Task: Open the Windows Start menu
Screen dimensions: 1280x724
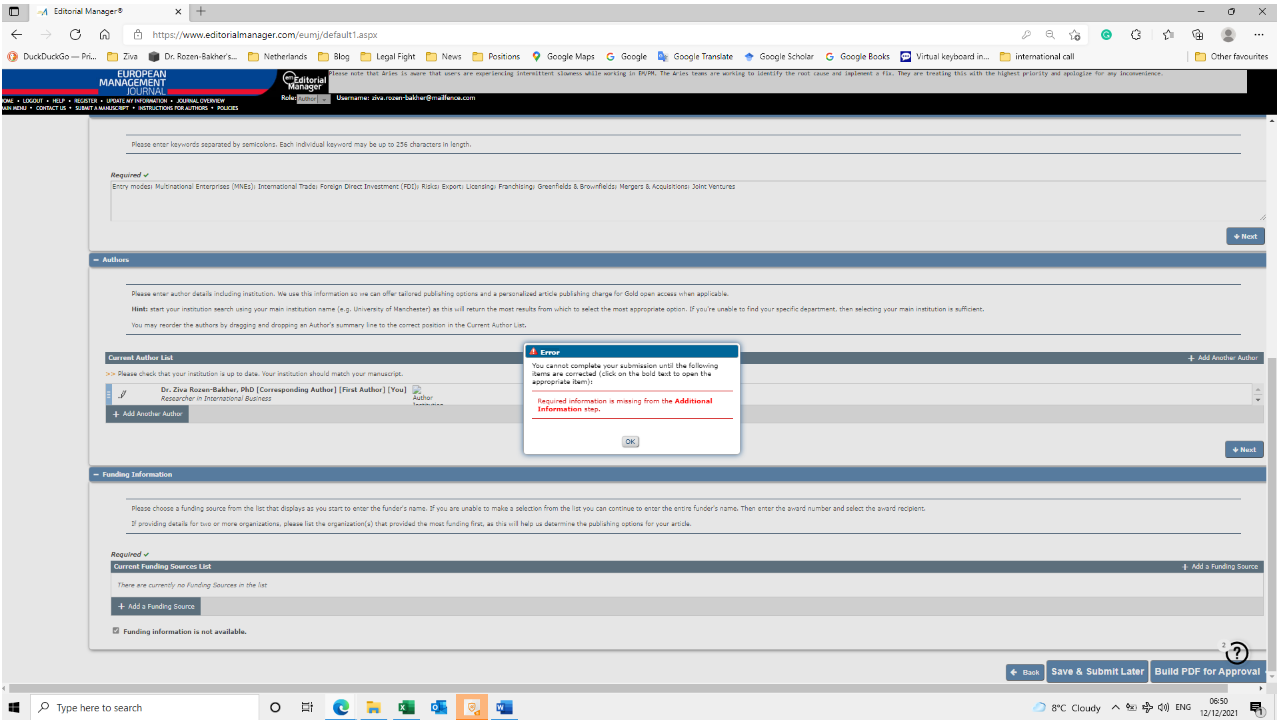Action: click(x=14, y=708)
